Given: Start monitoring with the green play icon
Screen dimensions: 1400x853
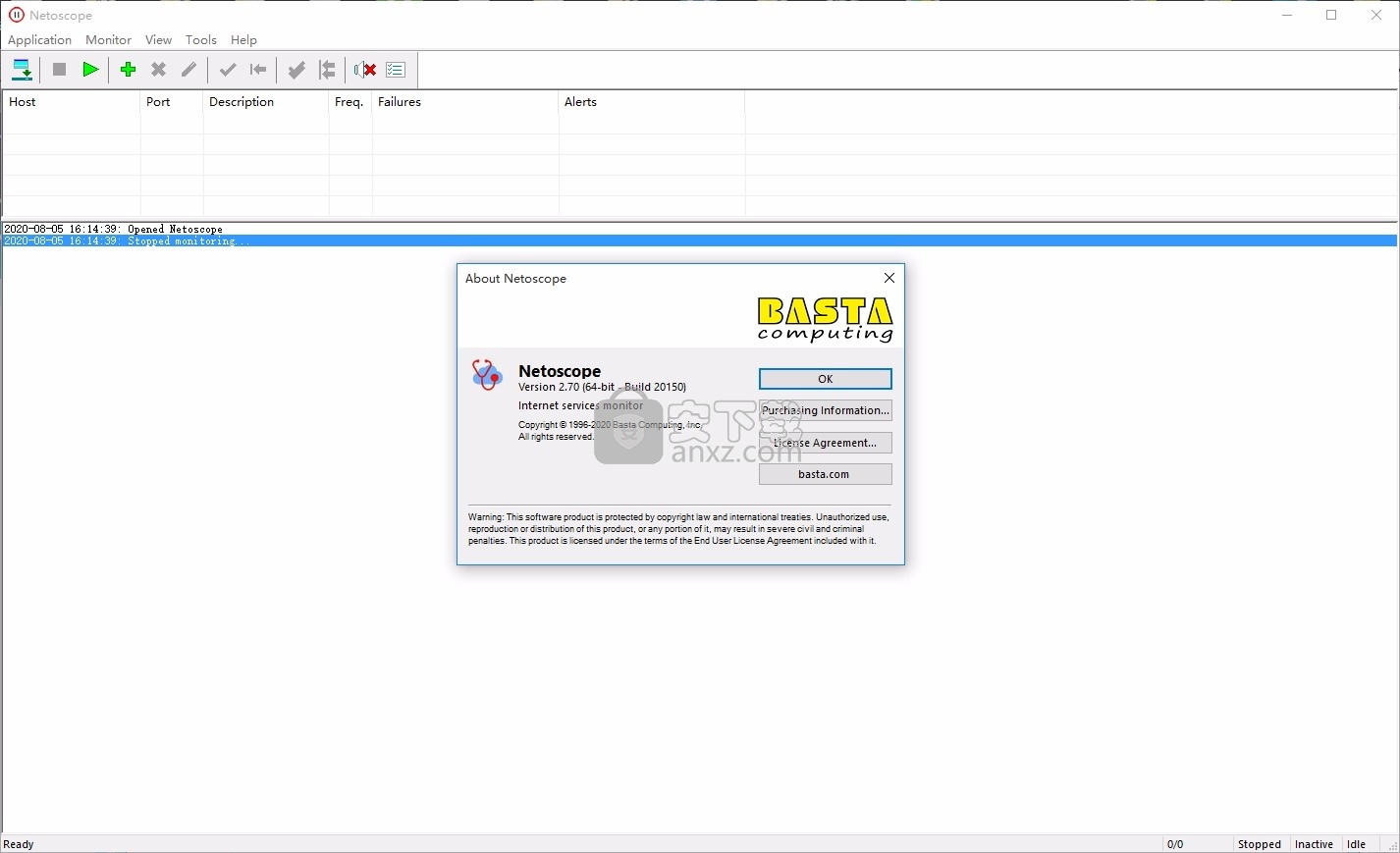Looking at the screenshot, I should point(90,70).
